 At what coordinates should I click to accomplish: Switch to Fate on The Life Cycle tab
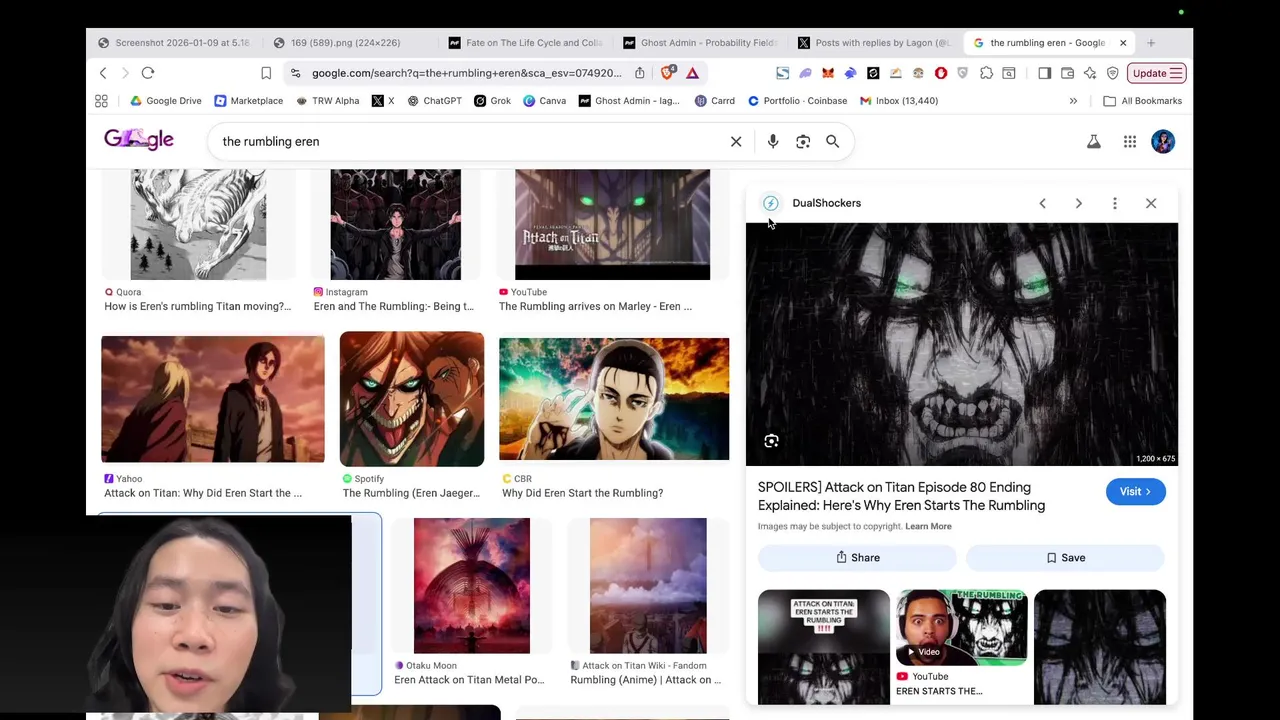[x=525, y=43]
